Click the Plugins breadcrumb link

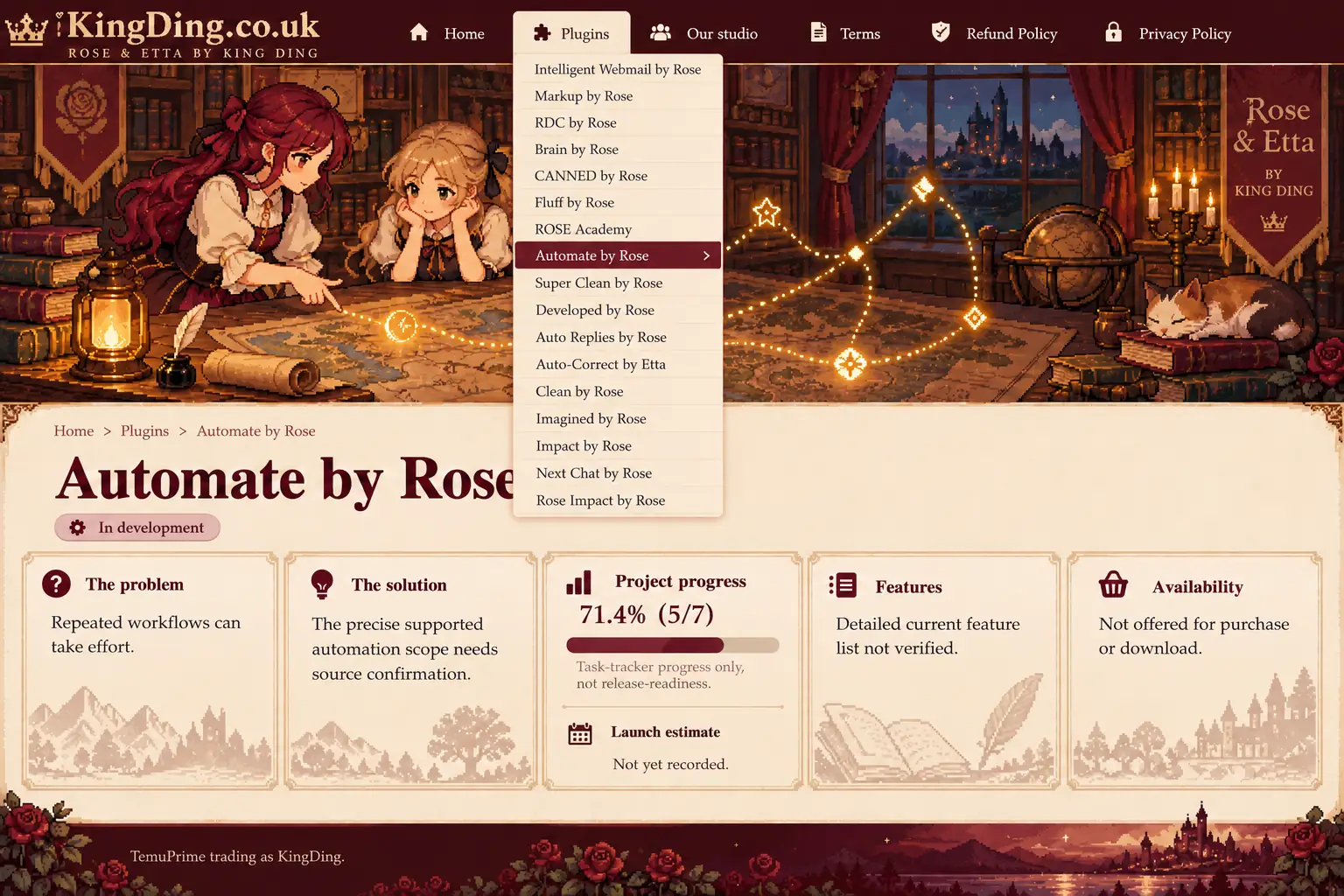coord(144,430)
